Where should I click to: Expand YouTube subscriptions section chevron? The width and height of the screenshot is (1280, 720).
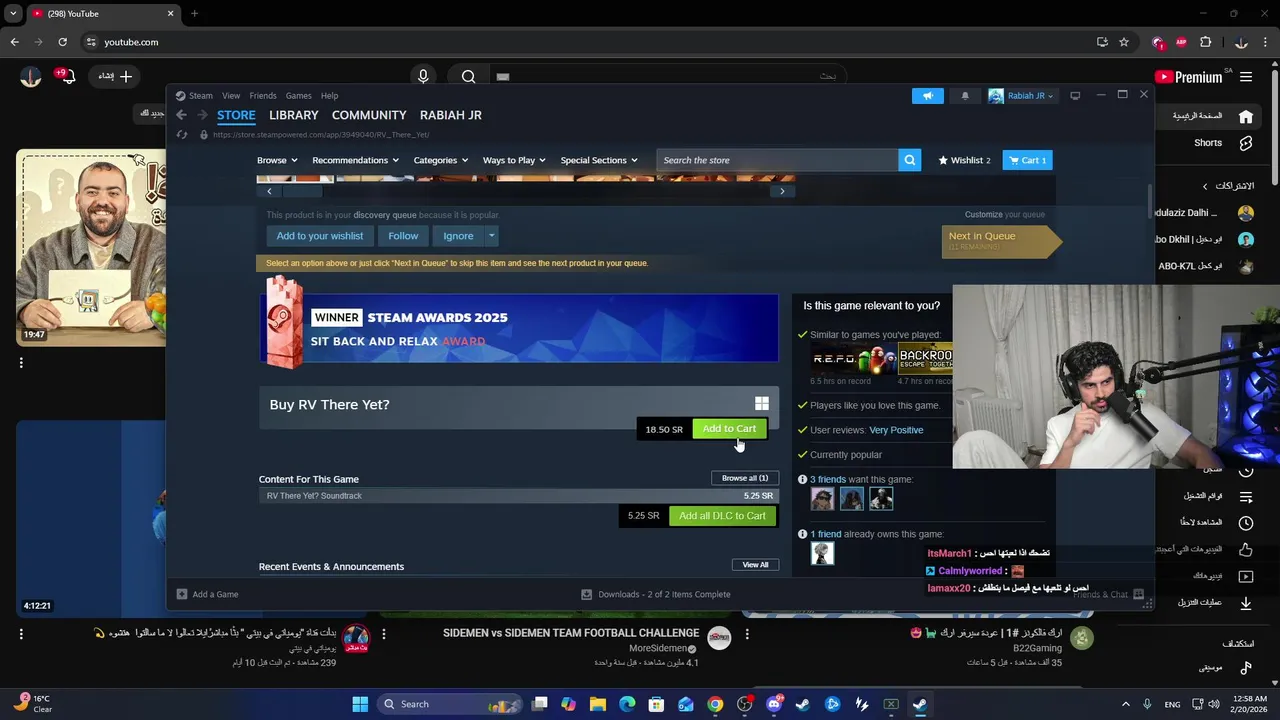[1205, 186]
